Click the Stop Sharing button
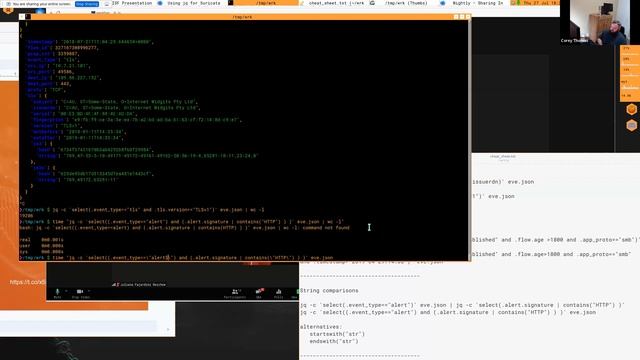The width and height of the screenshot is (640, 360). [x=87, y=4]
